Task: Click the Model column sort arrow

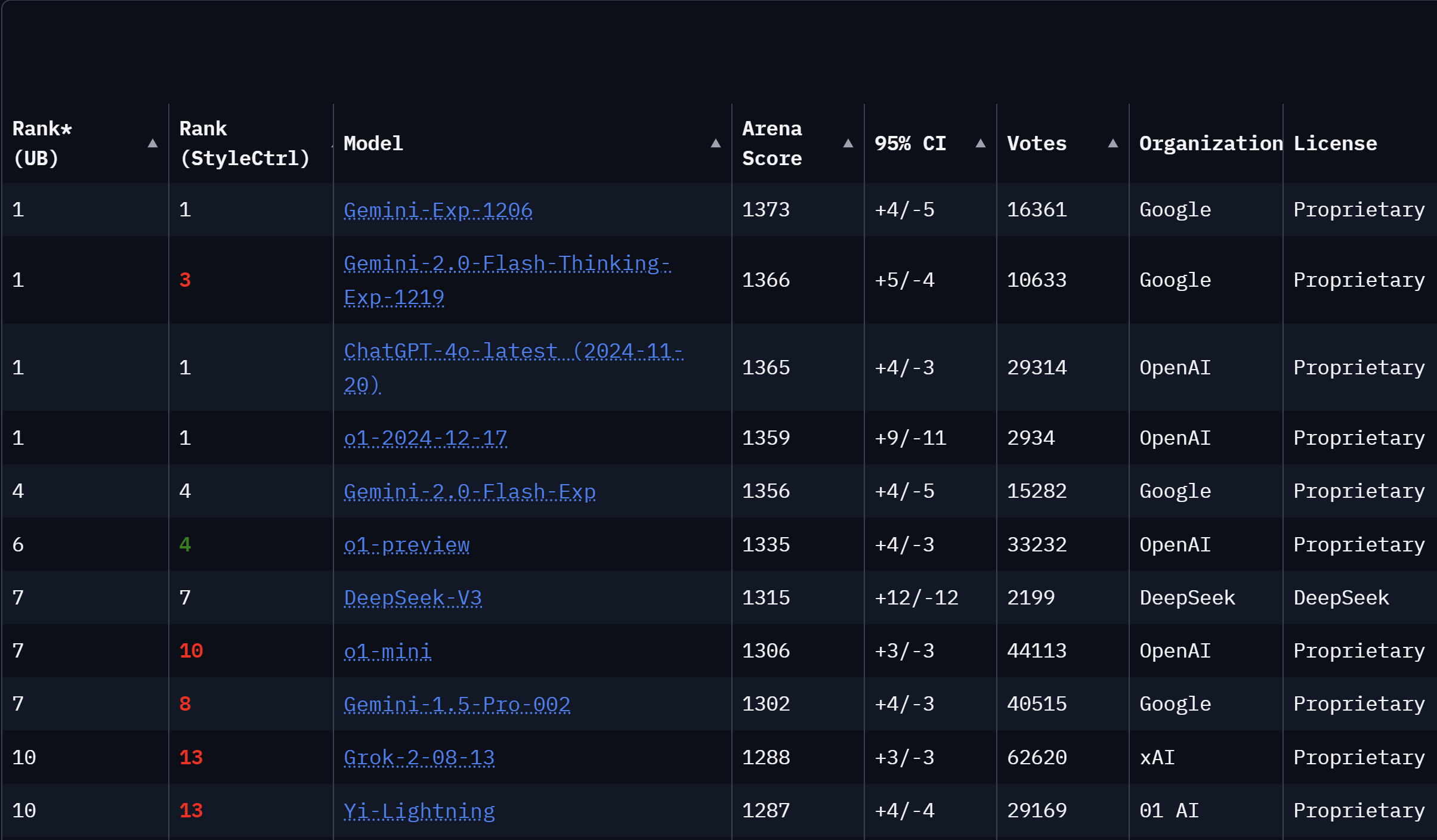Action: (x=716, y=143)
